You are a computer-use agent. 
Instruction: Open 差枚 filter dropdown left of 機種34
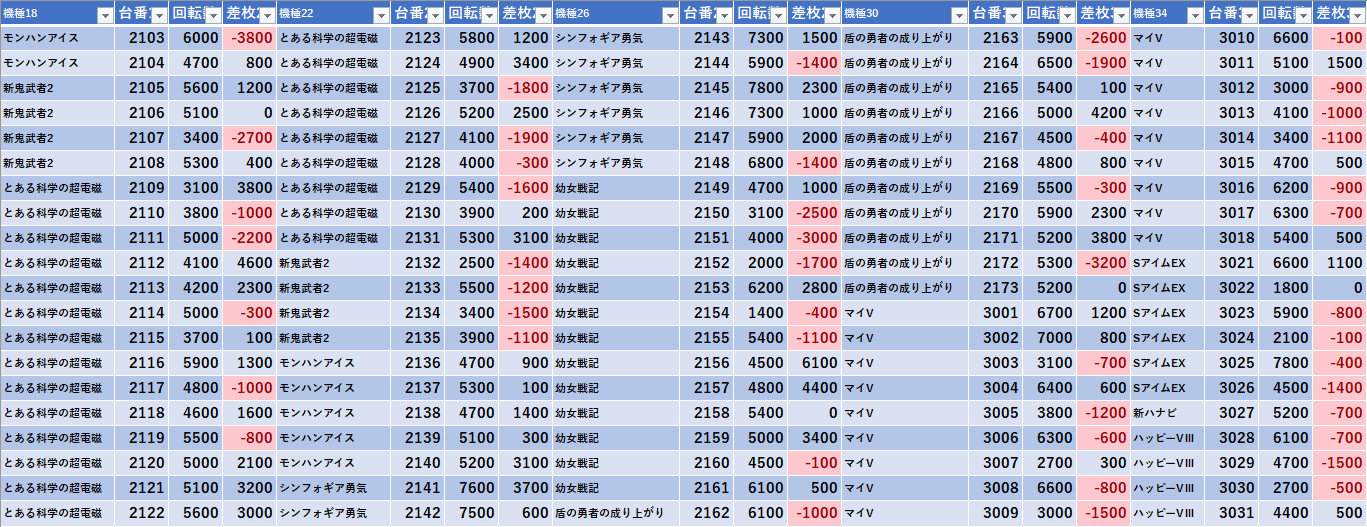(1121, 15)
